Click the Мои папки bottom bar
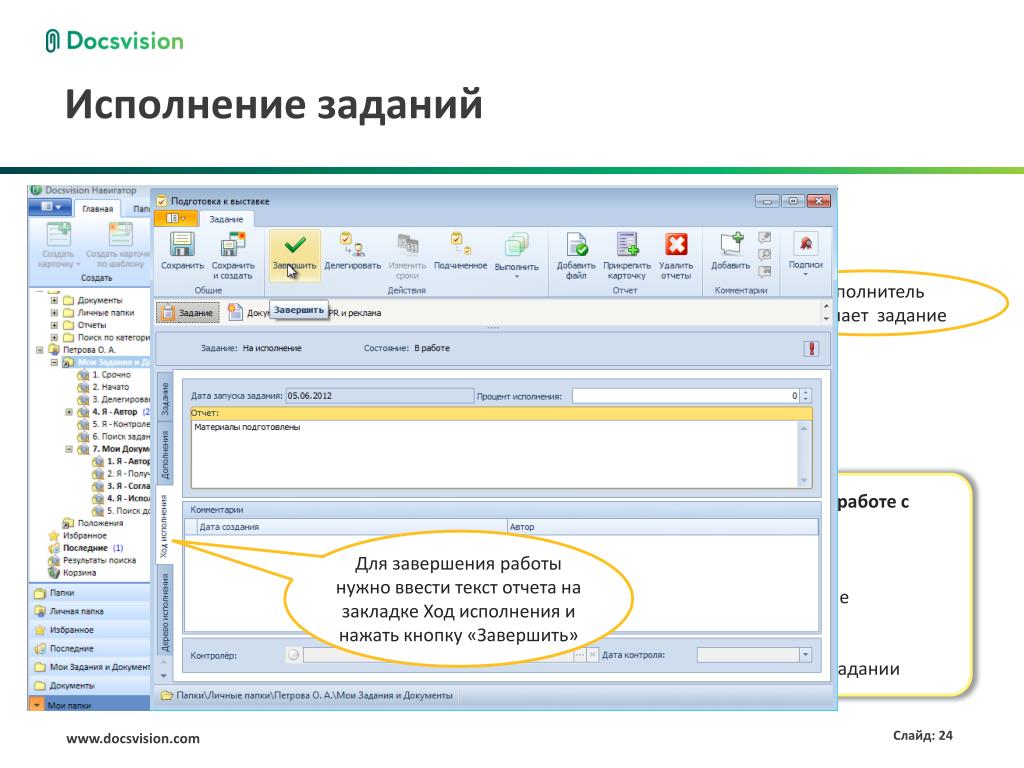 click(90, 705)
